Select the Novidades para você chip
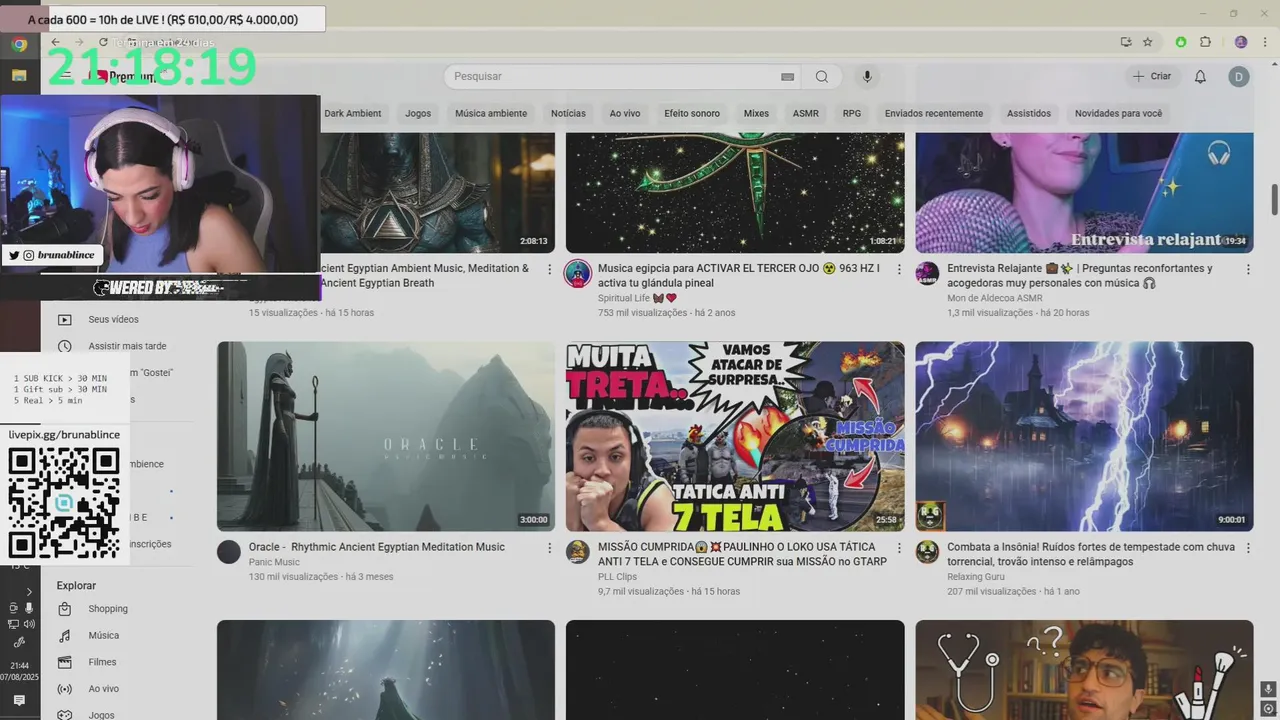Screen dimensions: 1280x720 click(1118, 113)
